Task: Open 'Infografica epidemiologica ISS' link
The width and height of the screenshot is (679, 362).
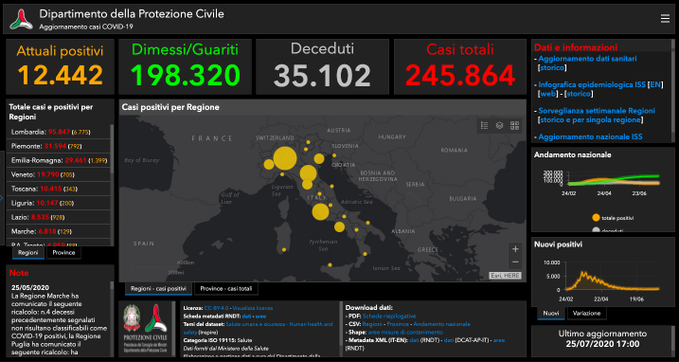Action: coord(592,85)
